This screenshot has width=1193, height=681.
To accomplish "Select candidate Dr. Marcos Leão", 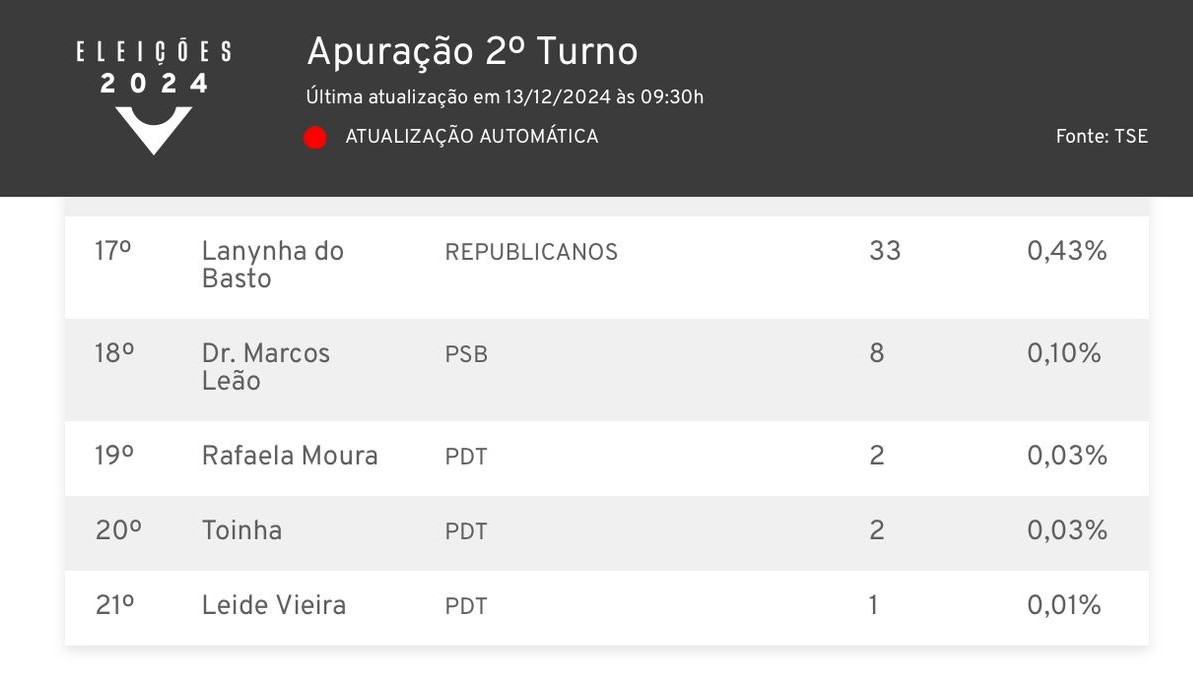I will [x=266, y=367].
